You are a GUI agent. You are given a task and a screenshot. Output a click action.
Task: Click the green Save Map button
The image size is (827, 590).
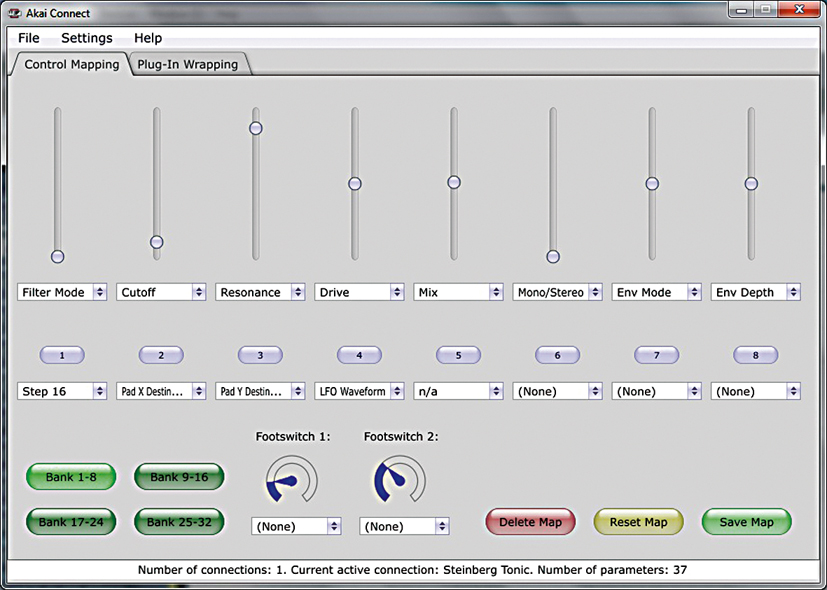click(x=746, y=522)
